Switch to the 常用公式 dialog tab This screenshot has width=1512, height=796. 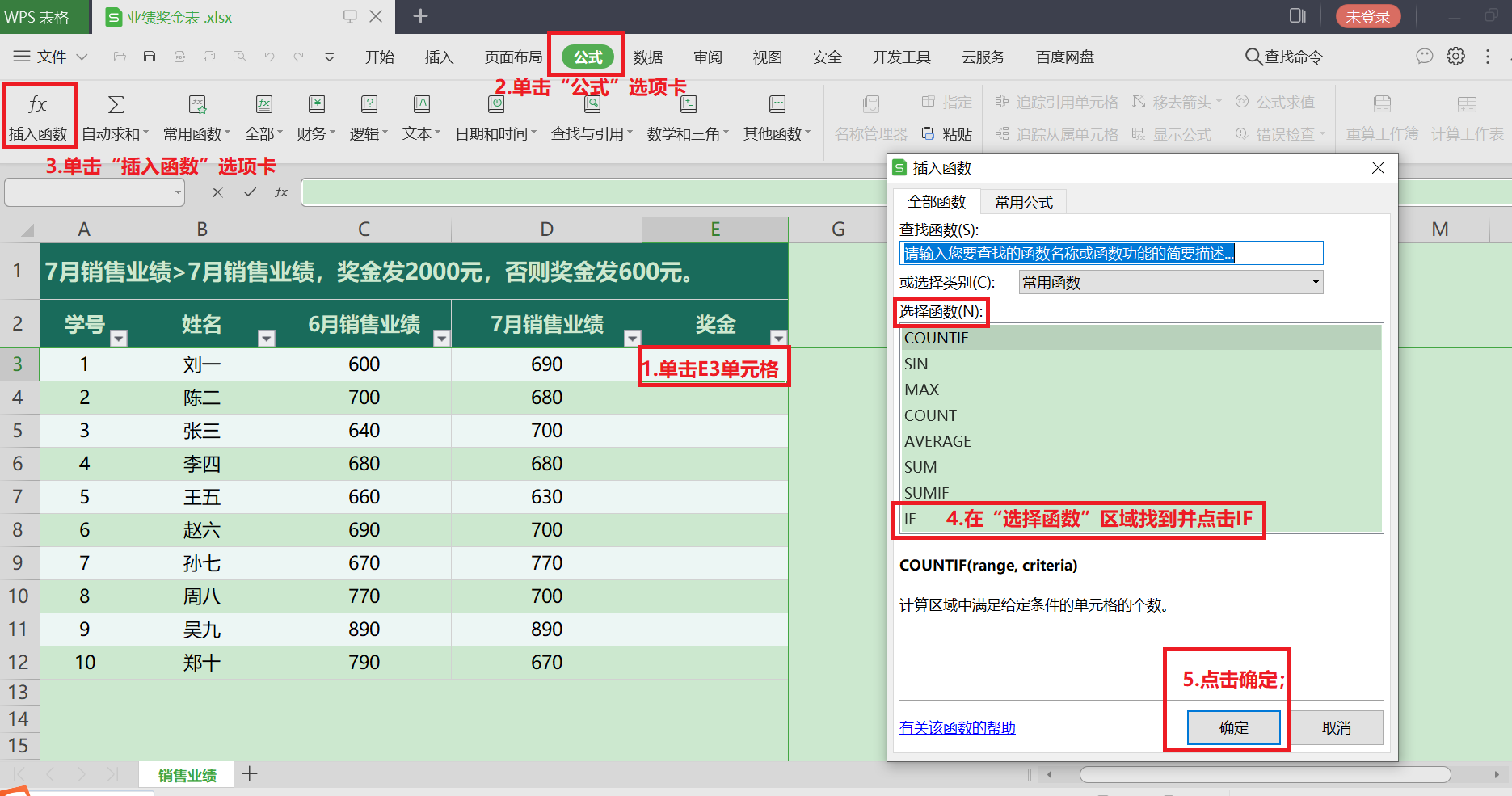point(1023,203)
